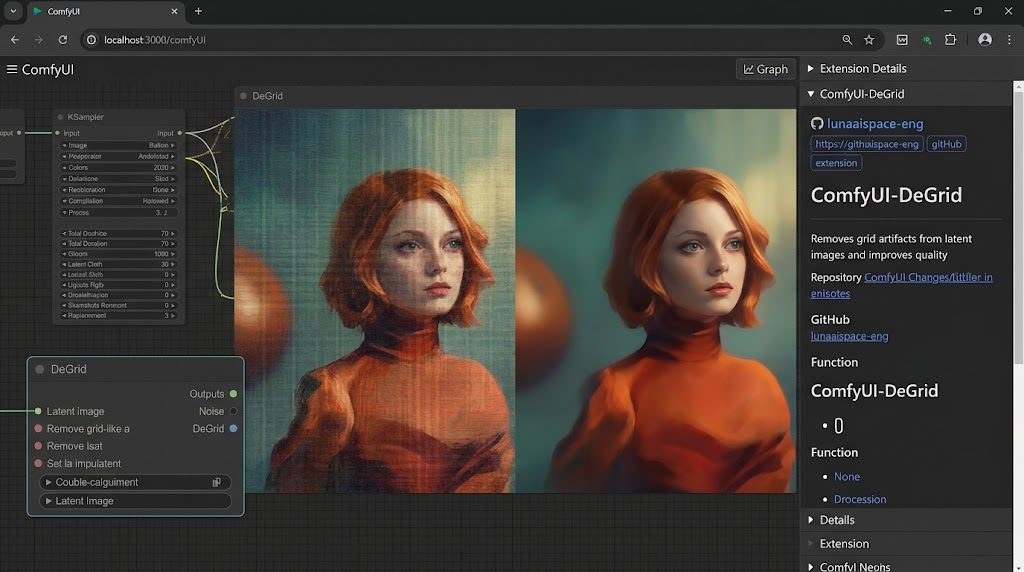Image resolution: width=1024 pixels, height=572 pixels.
Task: Click the clean after image in preview
Action: (656, 301)
